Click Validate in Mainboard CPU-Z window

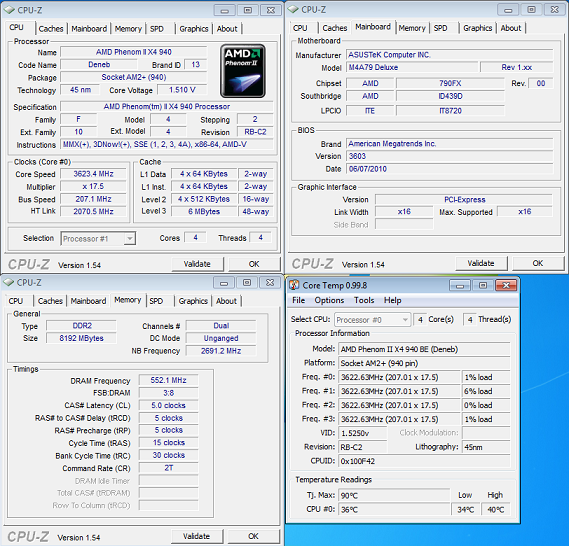tap(481, 263)
